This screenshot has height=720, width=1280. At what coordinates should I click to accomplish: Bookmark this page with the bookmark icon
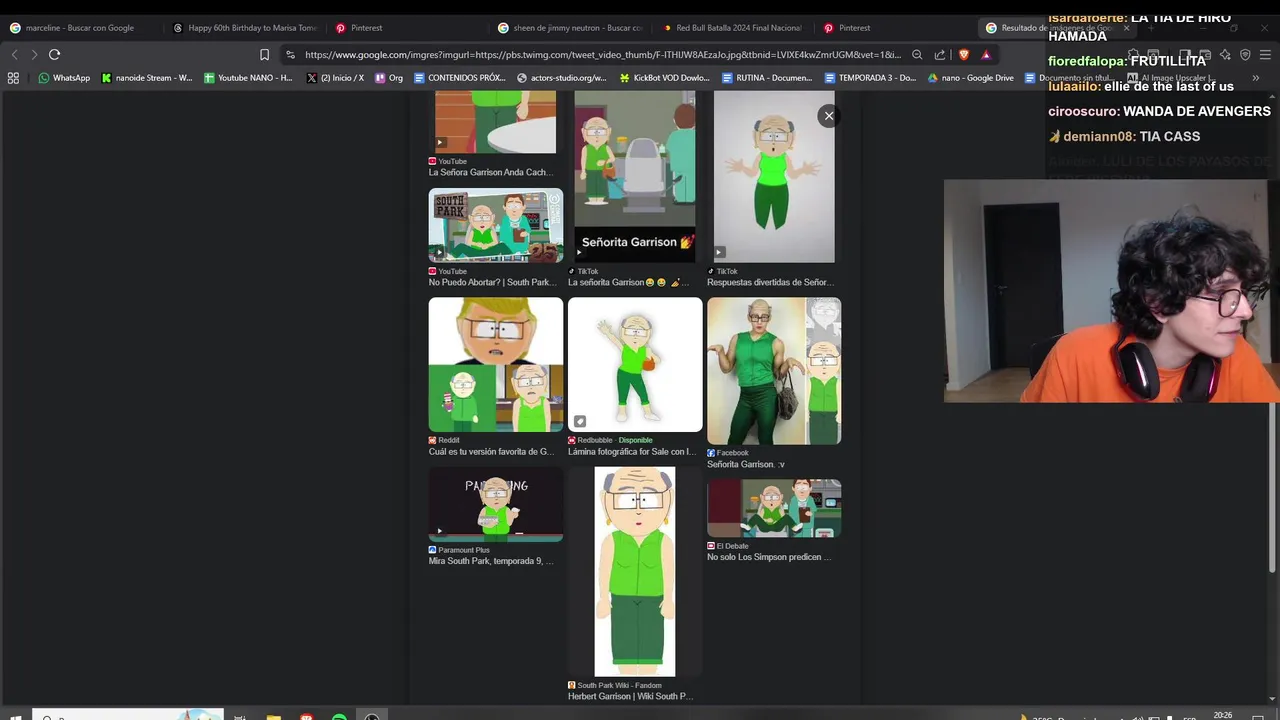pos(264,55)
